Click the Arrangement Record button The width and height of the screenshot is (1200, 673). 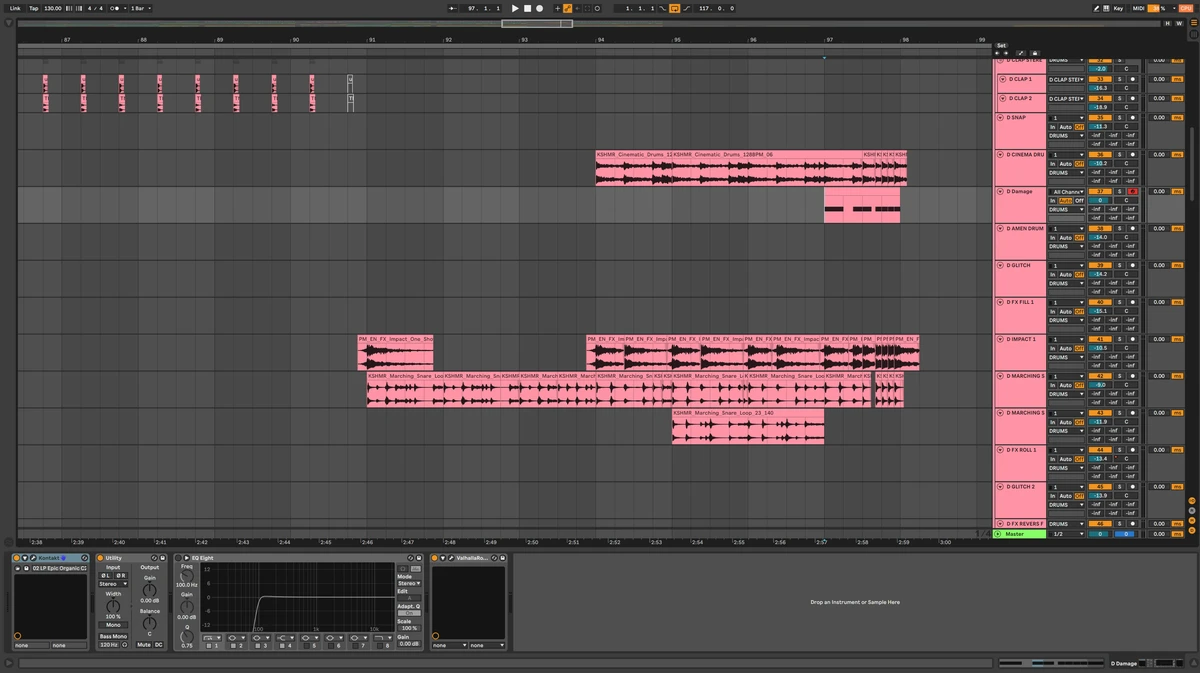click(x=540, y=8)
